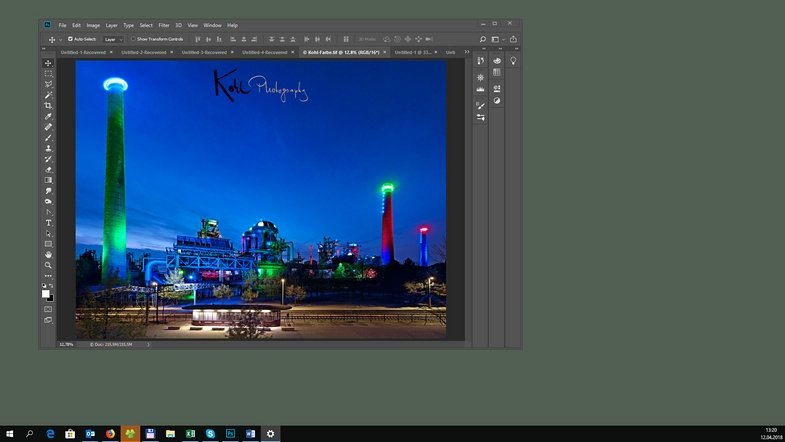Select the Smudge tool
This screenshot has height=442, width=785.
click(48, 191)
